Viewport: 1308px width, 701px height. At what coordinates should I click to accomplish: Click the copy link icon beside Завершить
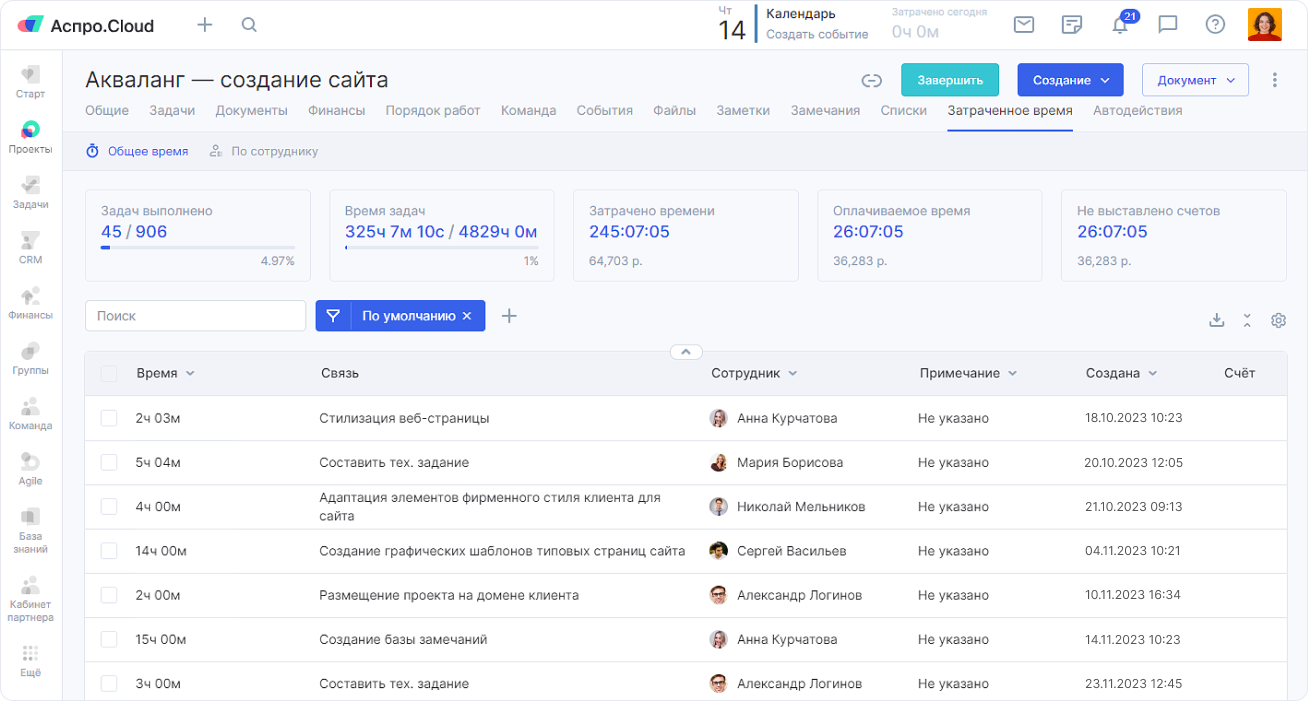[871, 81]
